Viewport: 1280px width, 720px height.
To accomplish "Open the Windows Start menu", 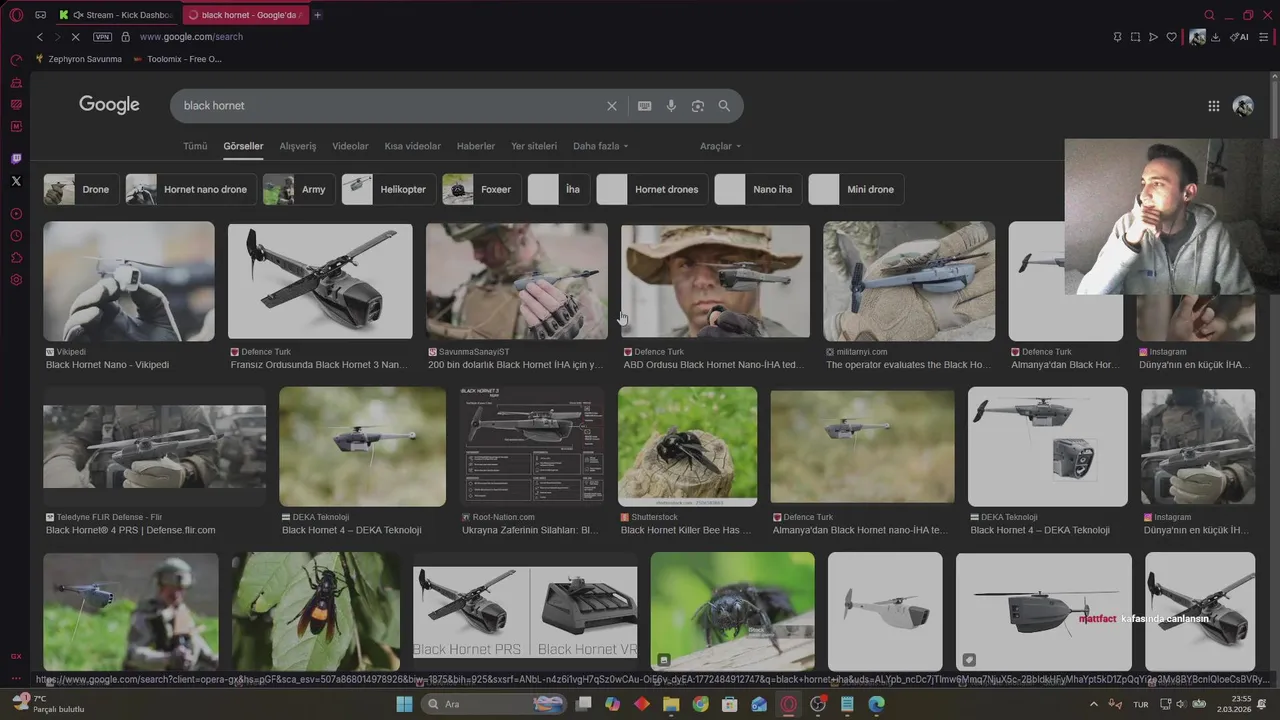I will coord(404,704).
